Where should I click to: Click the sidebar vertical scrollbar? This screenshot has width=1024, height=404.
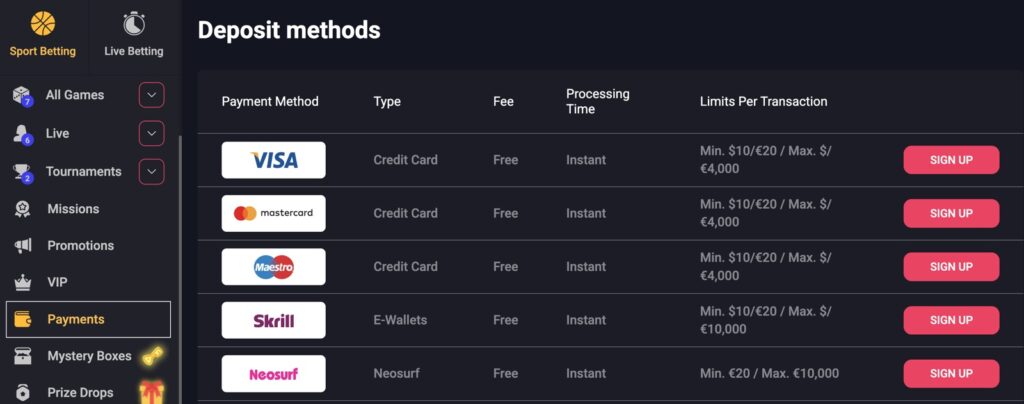pyautogui.click(x=181, y=268)
